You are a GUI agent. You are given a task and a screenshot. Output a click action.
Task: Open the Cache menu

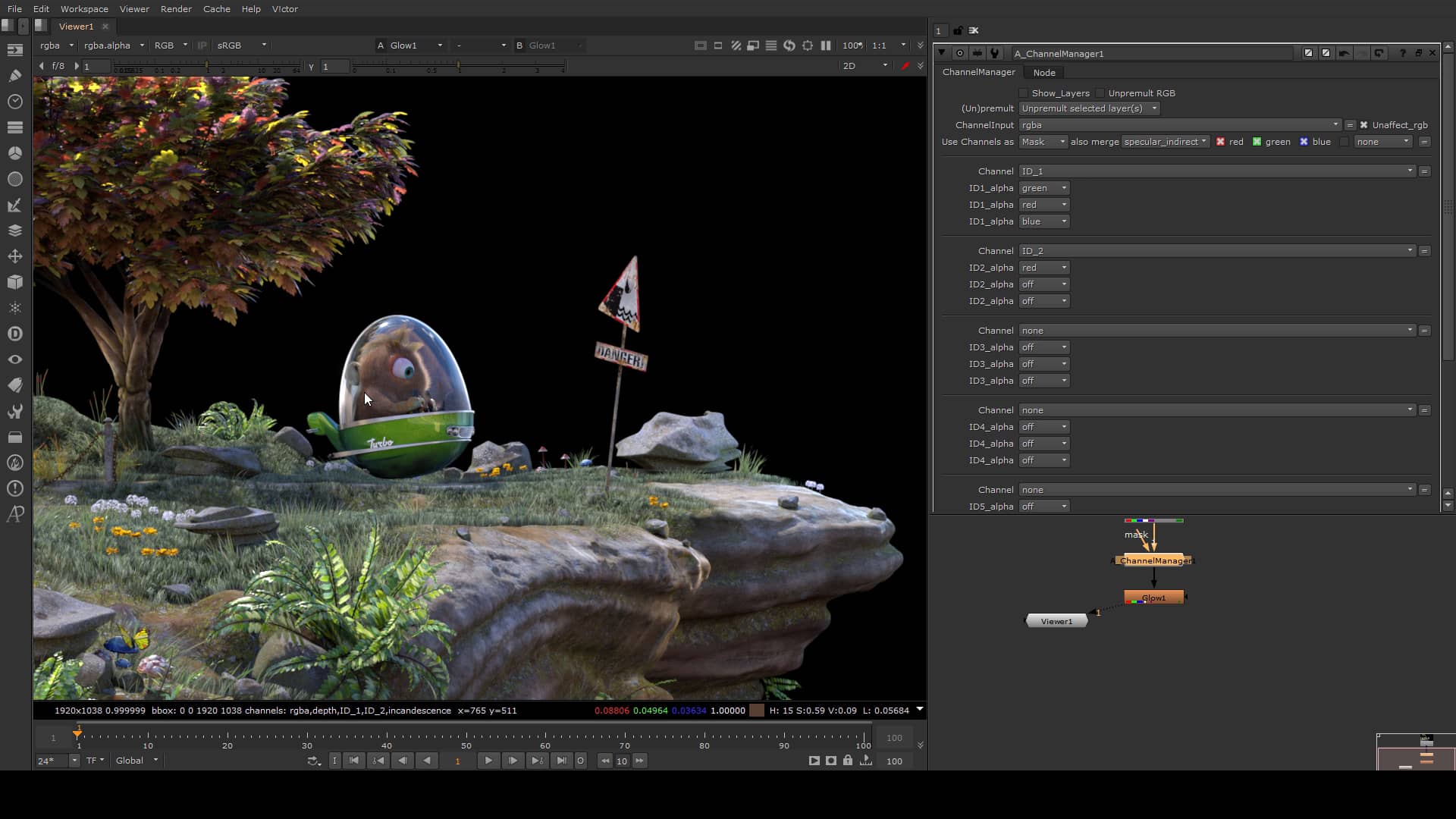coord(216,9)
